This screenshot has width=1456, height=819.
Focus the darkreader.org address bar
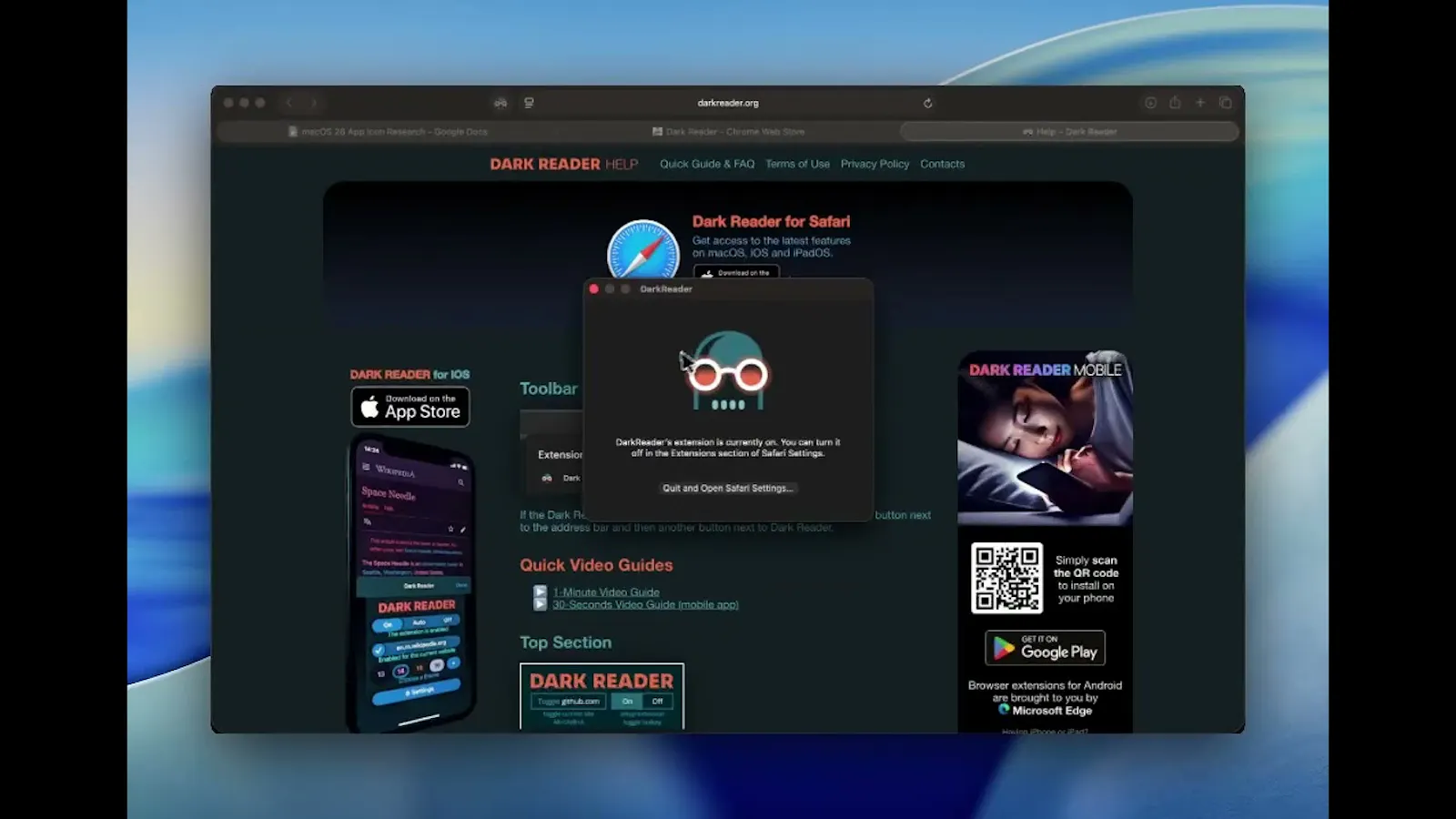click(728, 103)
